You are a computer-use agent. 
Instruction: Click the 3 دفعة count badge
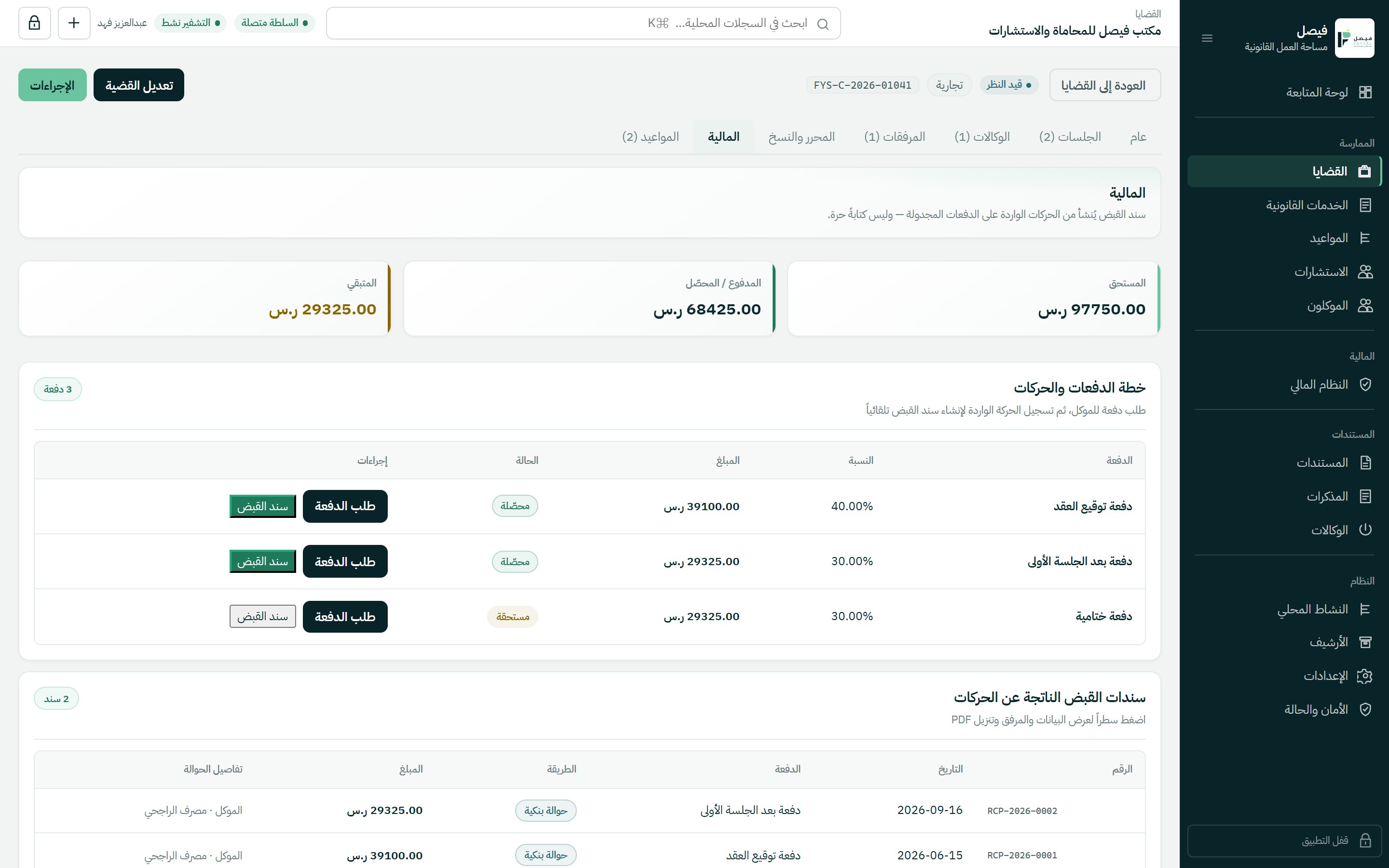click(58, 389)
